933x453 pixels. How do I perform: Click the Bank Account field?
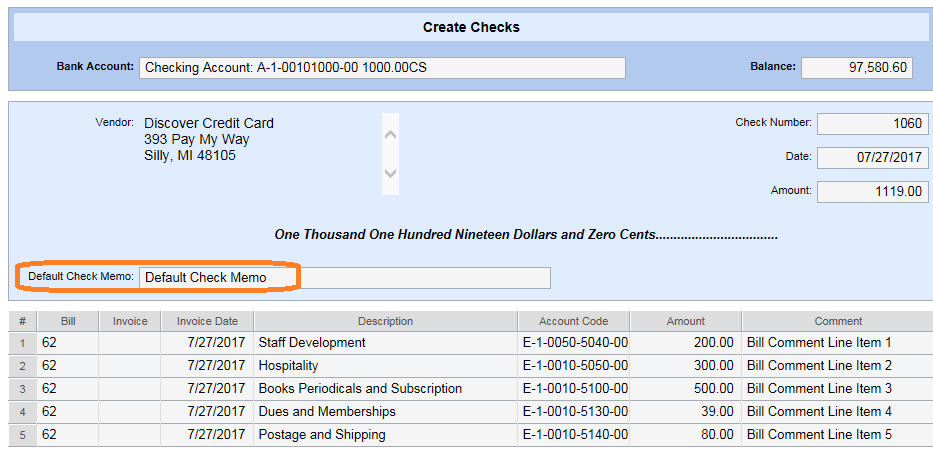pos(381,68)
